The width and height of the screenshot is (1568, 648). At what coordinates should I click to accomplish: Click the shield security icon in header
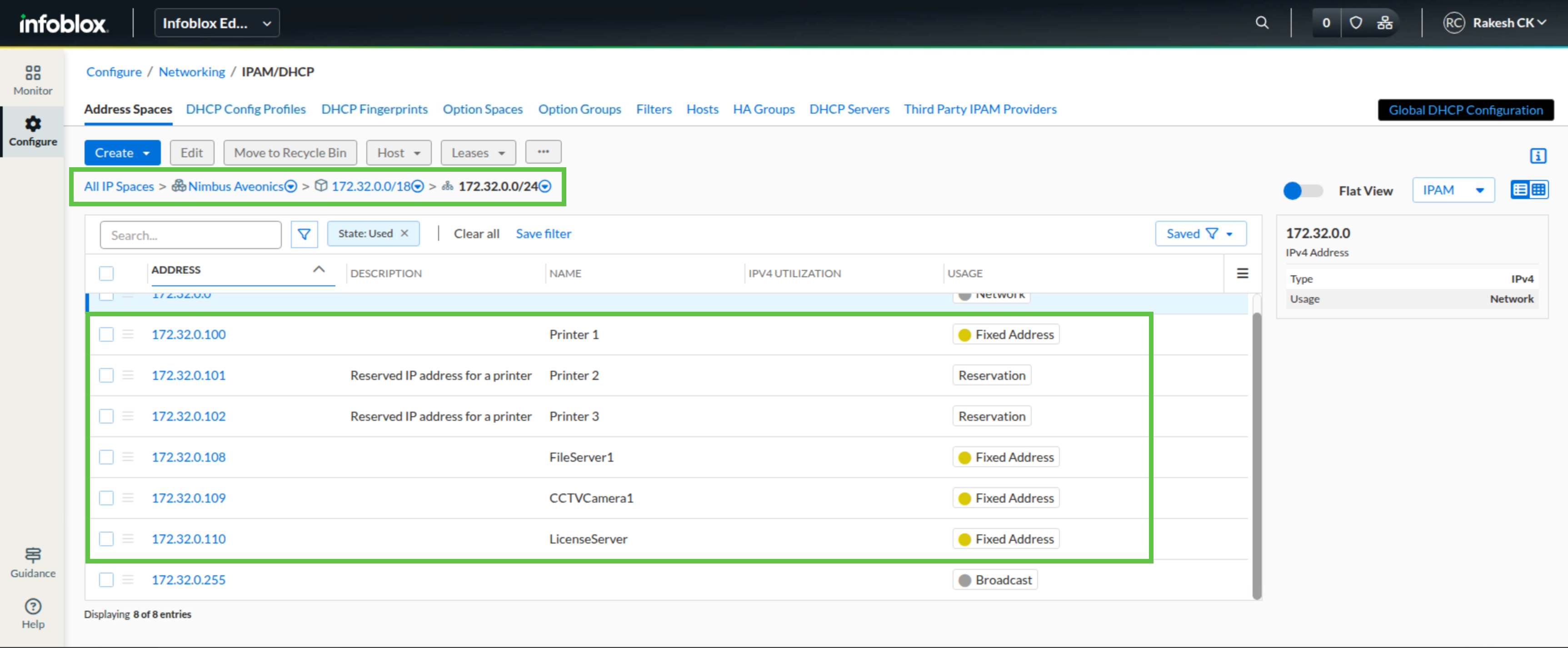(1356, 23)
